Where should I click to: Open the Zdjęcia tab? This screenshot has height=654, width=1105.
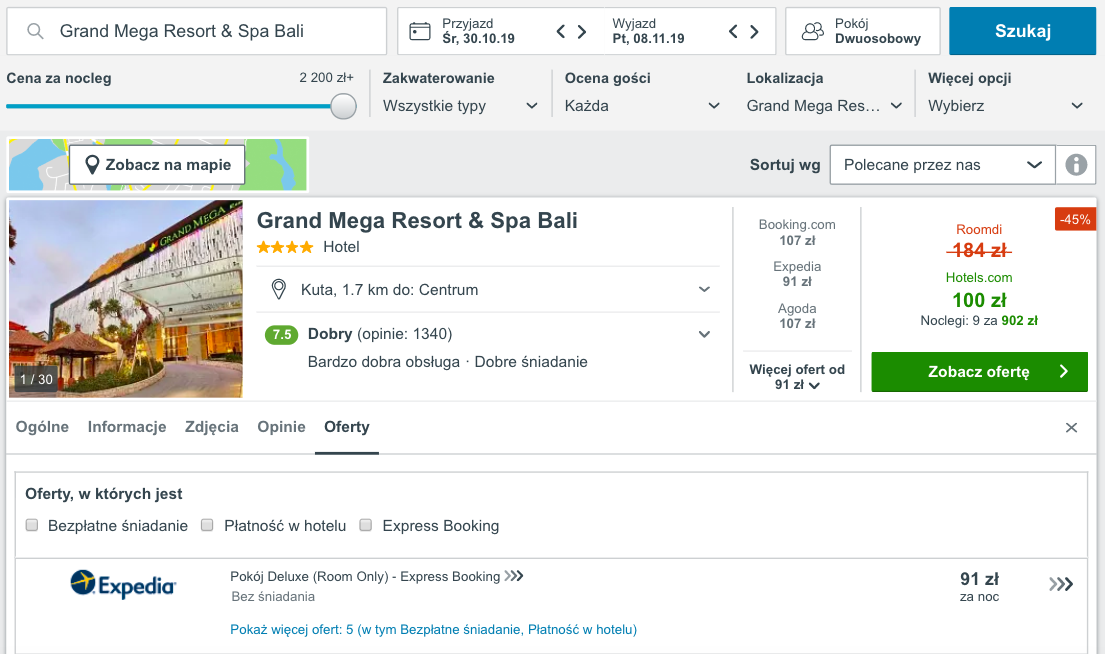(211, 427)
